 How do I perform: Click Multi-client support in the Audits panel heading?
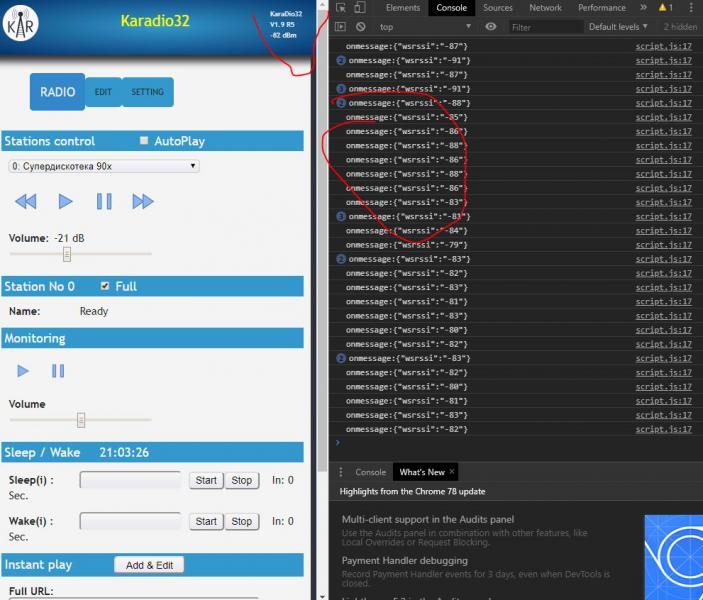(x=428, y=519)
